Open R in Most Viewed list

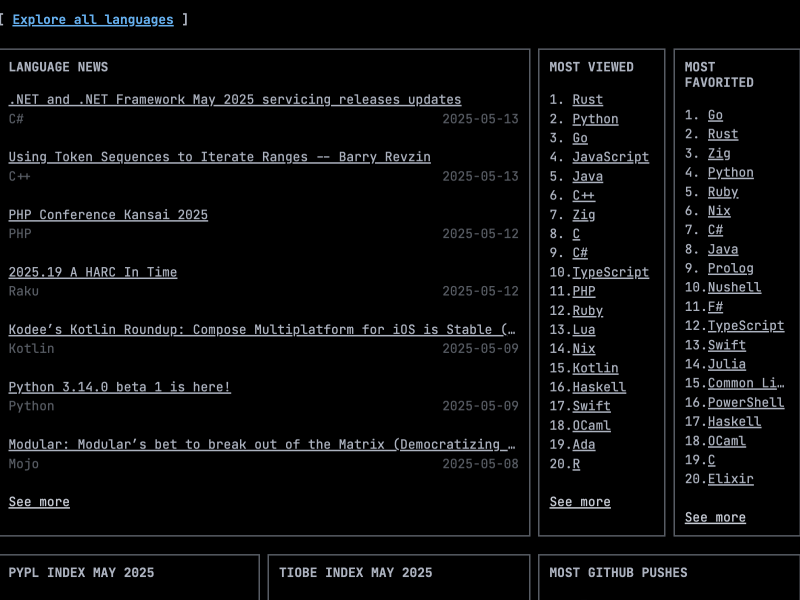[576, 464]
